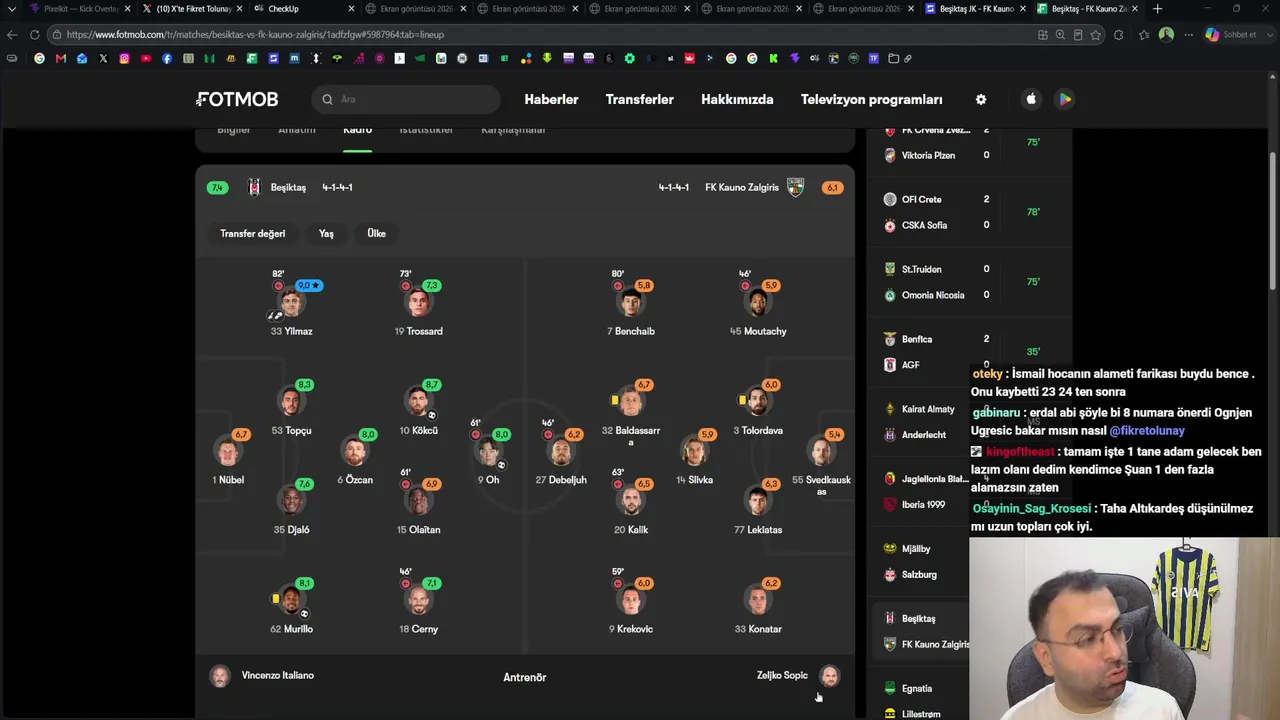The width and height of the screenshot is (1280, 720).
Task: Click the FK Kauno Zalgiris crest in lineup header
Action: [795, 187]
